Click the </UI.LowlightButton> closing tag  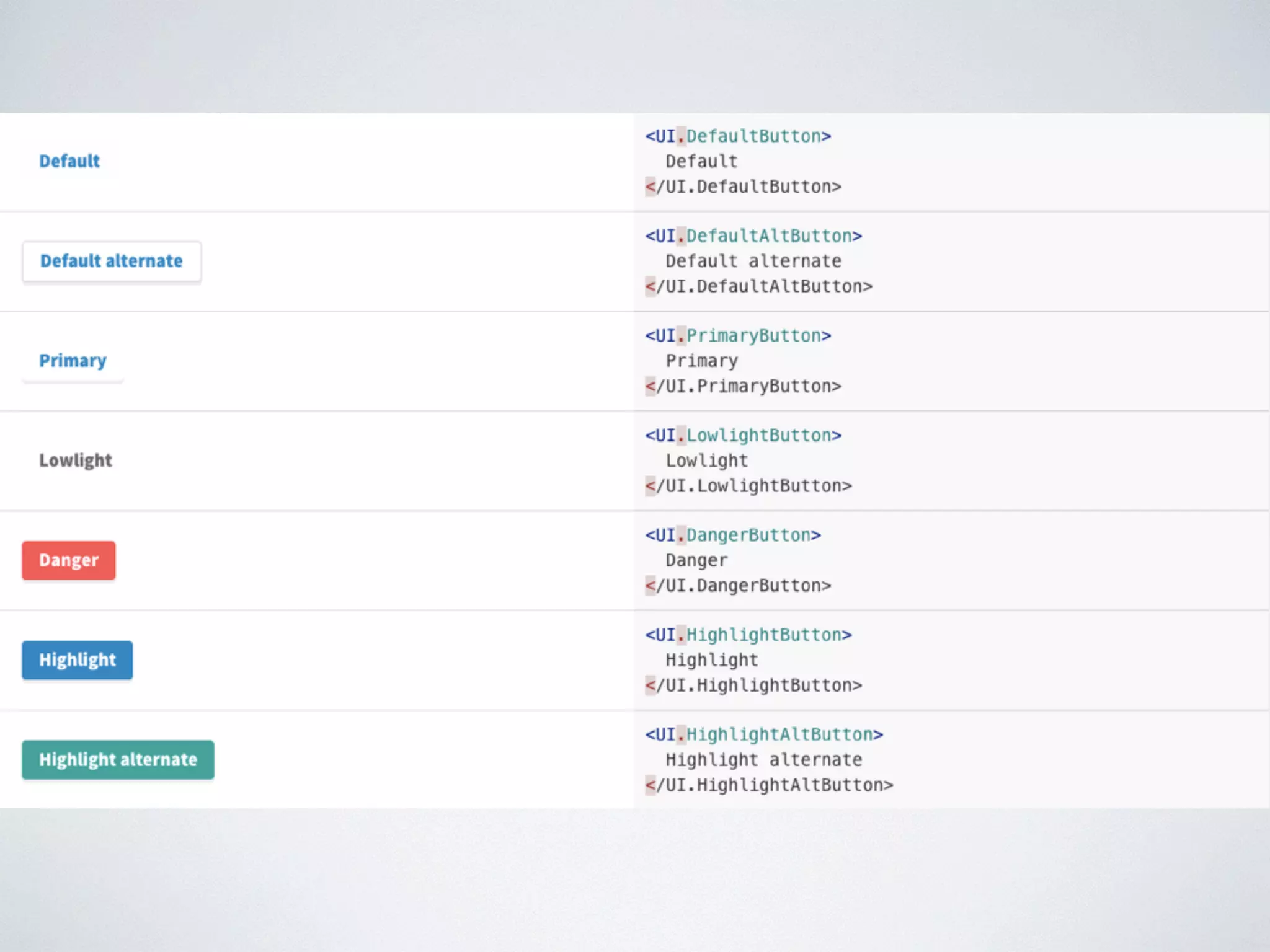tap(748, 486)
